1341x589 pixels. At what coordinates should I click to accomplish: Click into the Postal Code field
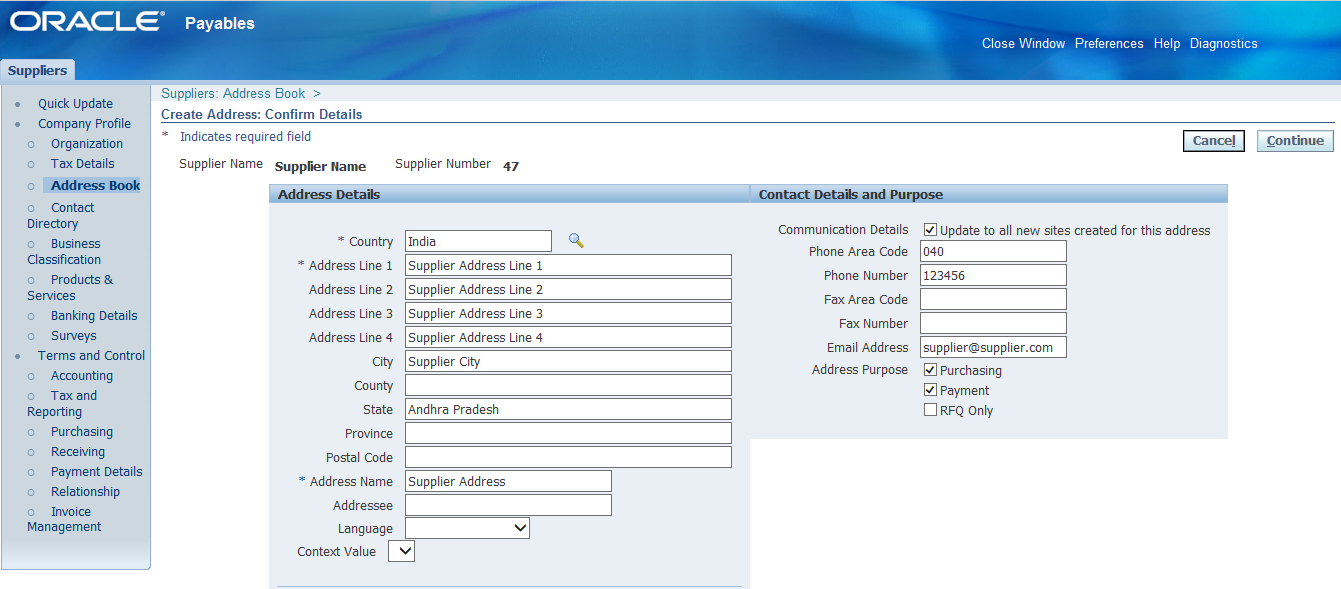click(567, 458)
